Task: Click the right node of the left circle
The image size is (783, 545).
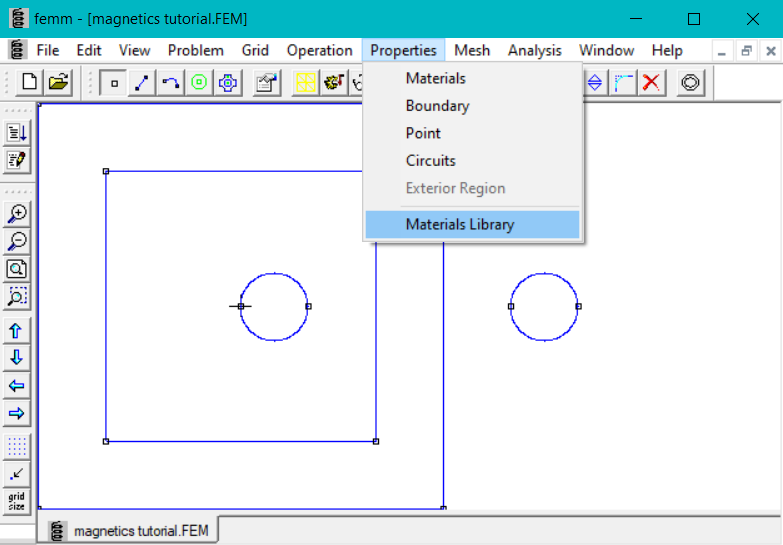Action: (x=308, y=306)
